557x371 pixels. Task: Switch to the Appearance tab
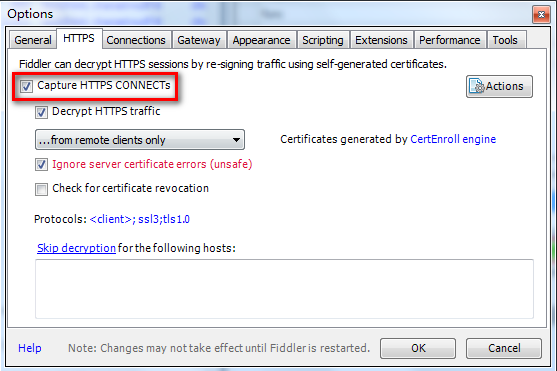pos(261,40)
